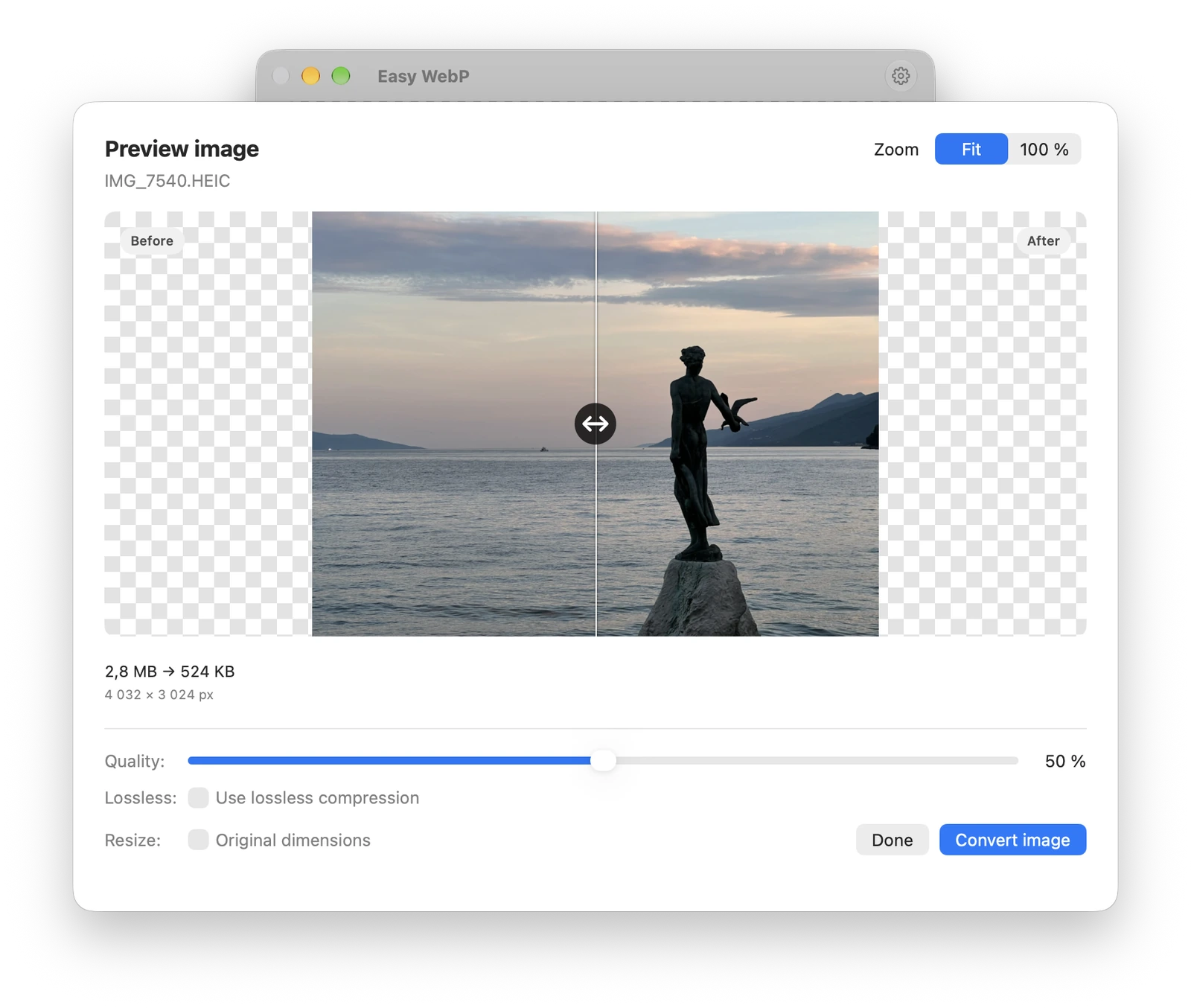Click the 2,8 MB → 524 KB size text

[x=170, y=672]
